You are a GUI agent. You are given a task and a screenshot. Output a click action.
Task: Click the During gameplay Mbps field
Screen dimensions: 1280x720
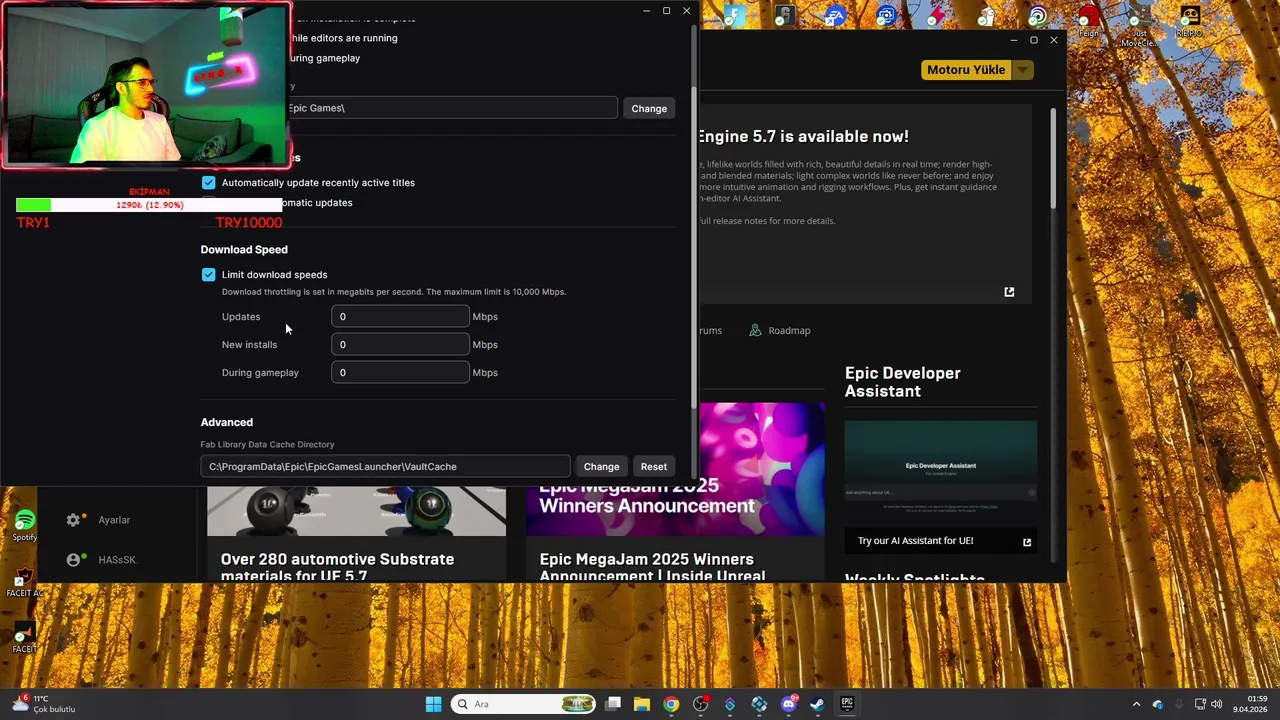(x=400, y=373)
